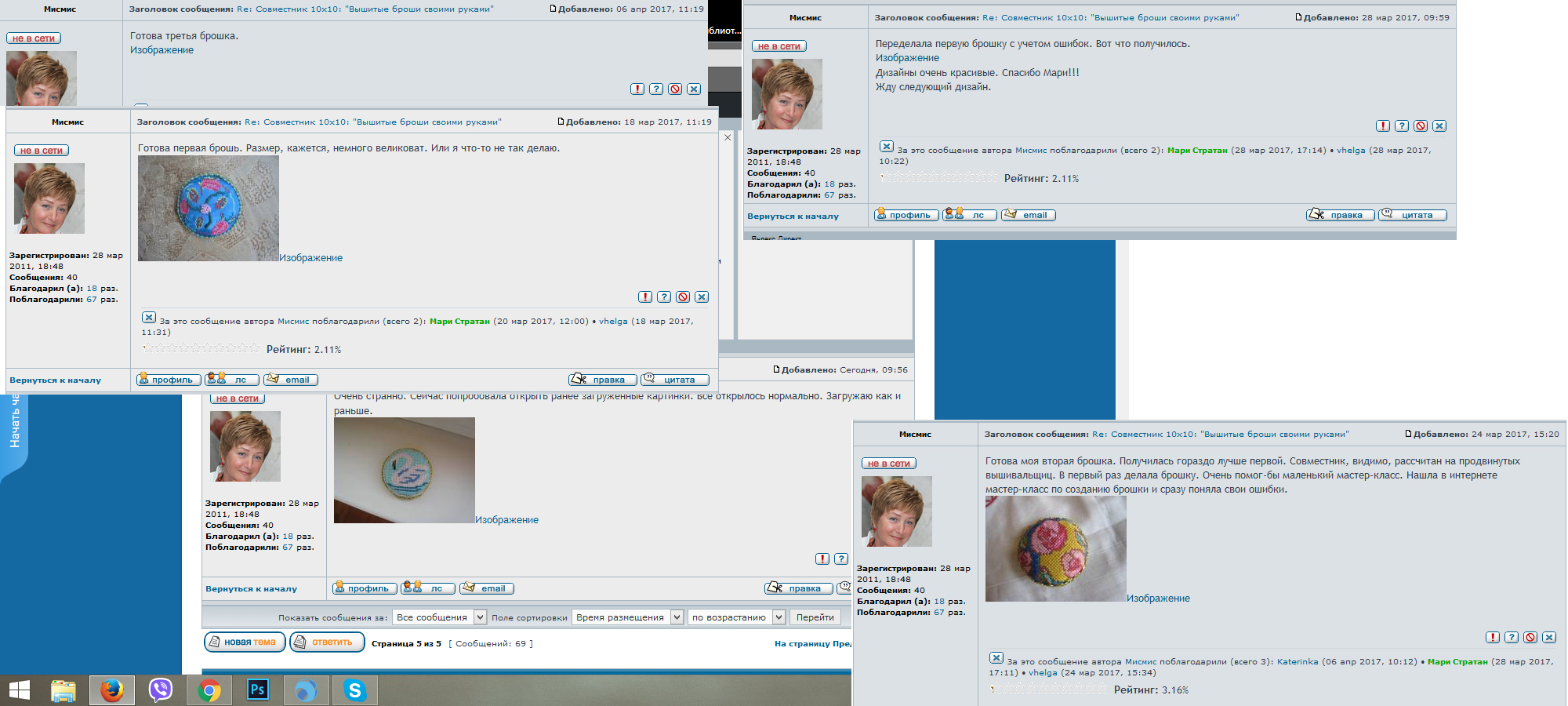Viewport: 1568px width, 706px height.
Task: Report the 18 мар post via its exclamation icon
Action: pos(645,297)
